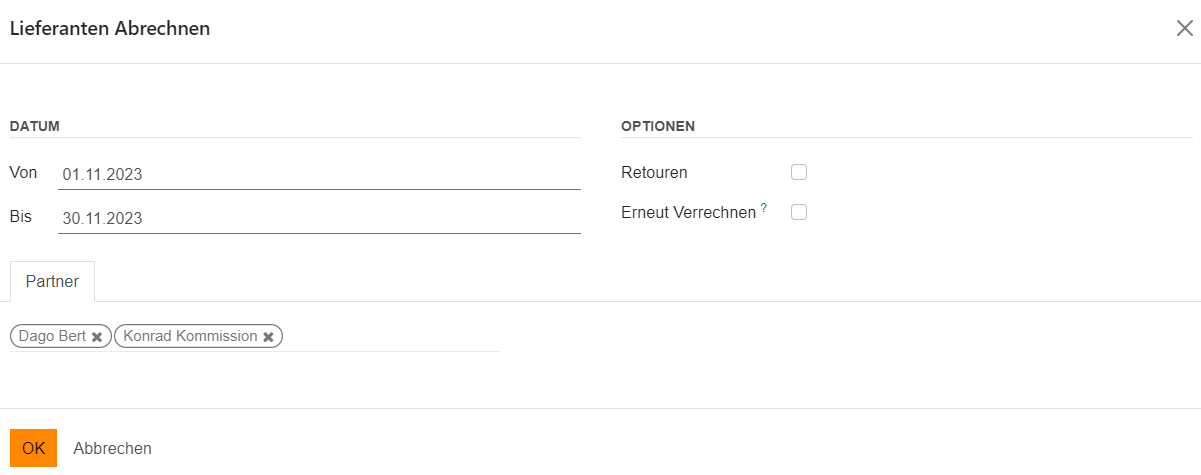The width and height of the screenshot is (1201, 475).
Task: Click the Erneut Verrechnen label
Action: point(688,212)
